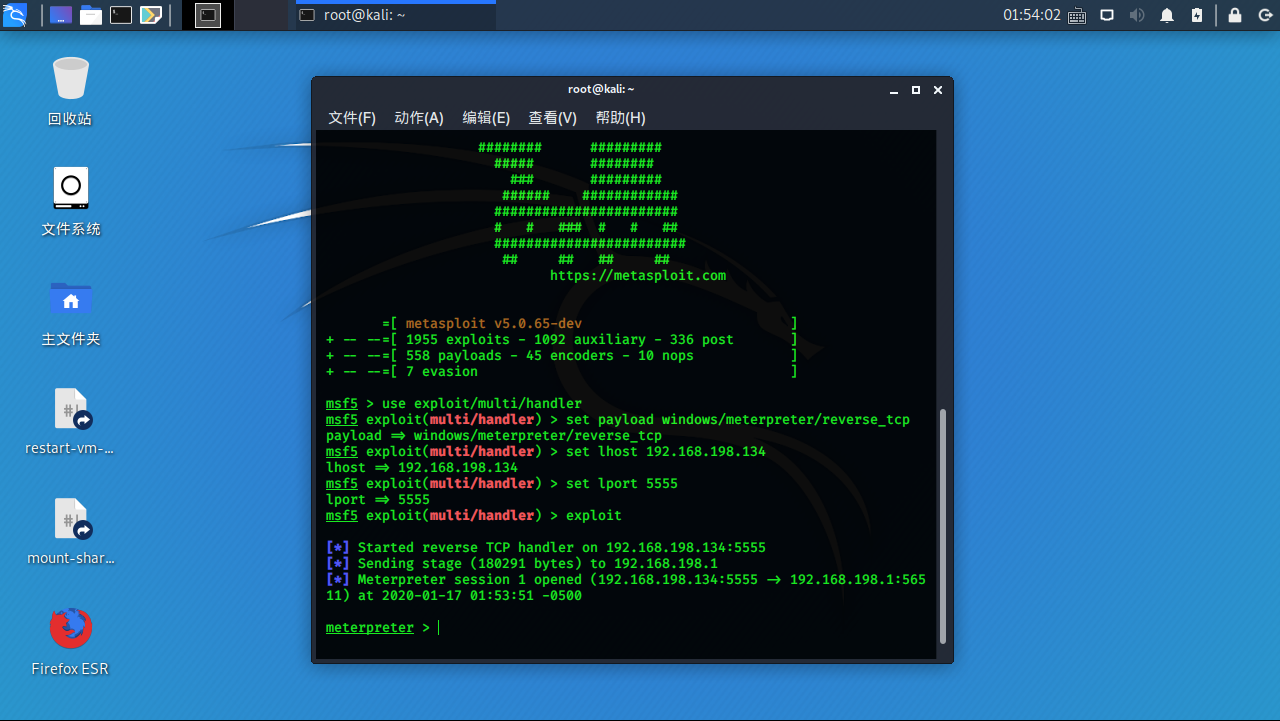Image resolution: width=1280 pixels, height=721 pixels.
Task: Open the 编辑(E) Edit menu in terminal
Action: coord(486,117)
